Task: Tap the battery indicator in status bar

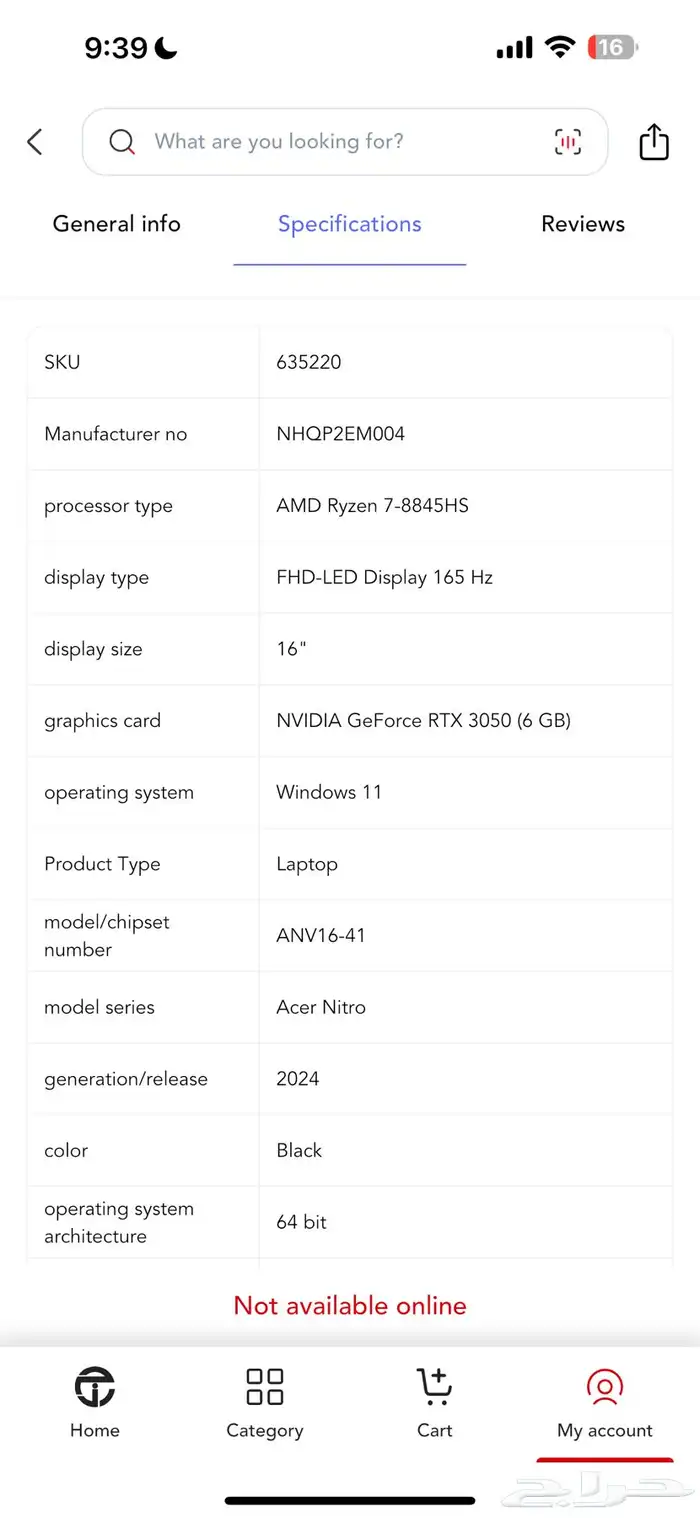Action: (613, 47)
